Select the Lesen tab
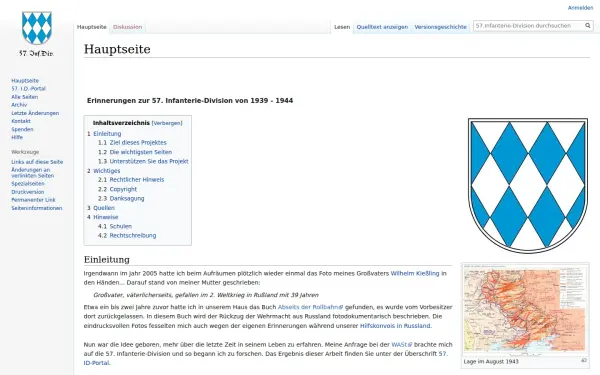Viewport: 600px width, 375px height. click(x=342, y=27)
